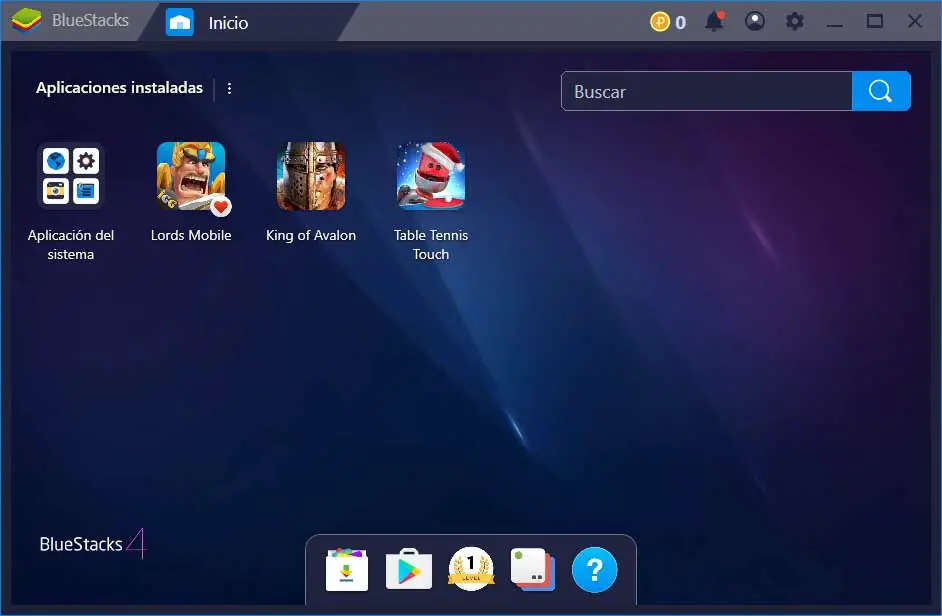
Task: Click the BlueStacks logo in title bar
Action: 26,20
